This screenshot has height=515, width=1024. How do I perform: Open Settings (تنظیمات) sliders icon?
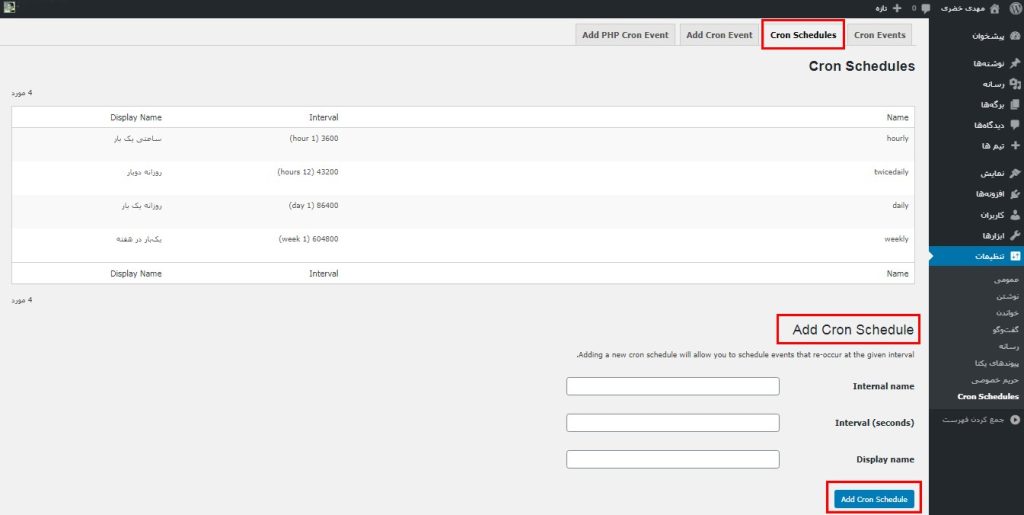(1014, 256)
